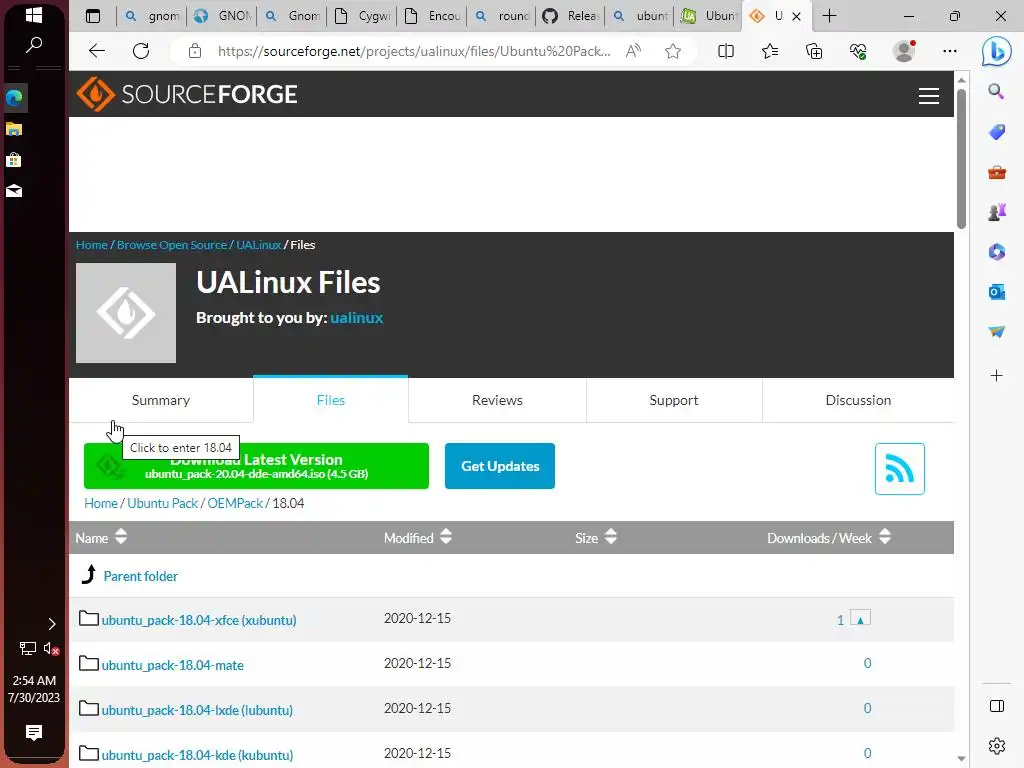
Task: Open the sidebar Outlook icon
Action: [x=997, y=292]
